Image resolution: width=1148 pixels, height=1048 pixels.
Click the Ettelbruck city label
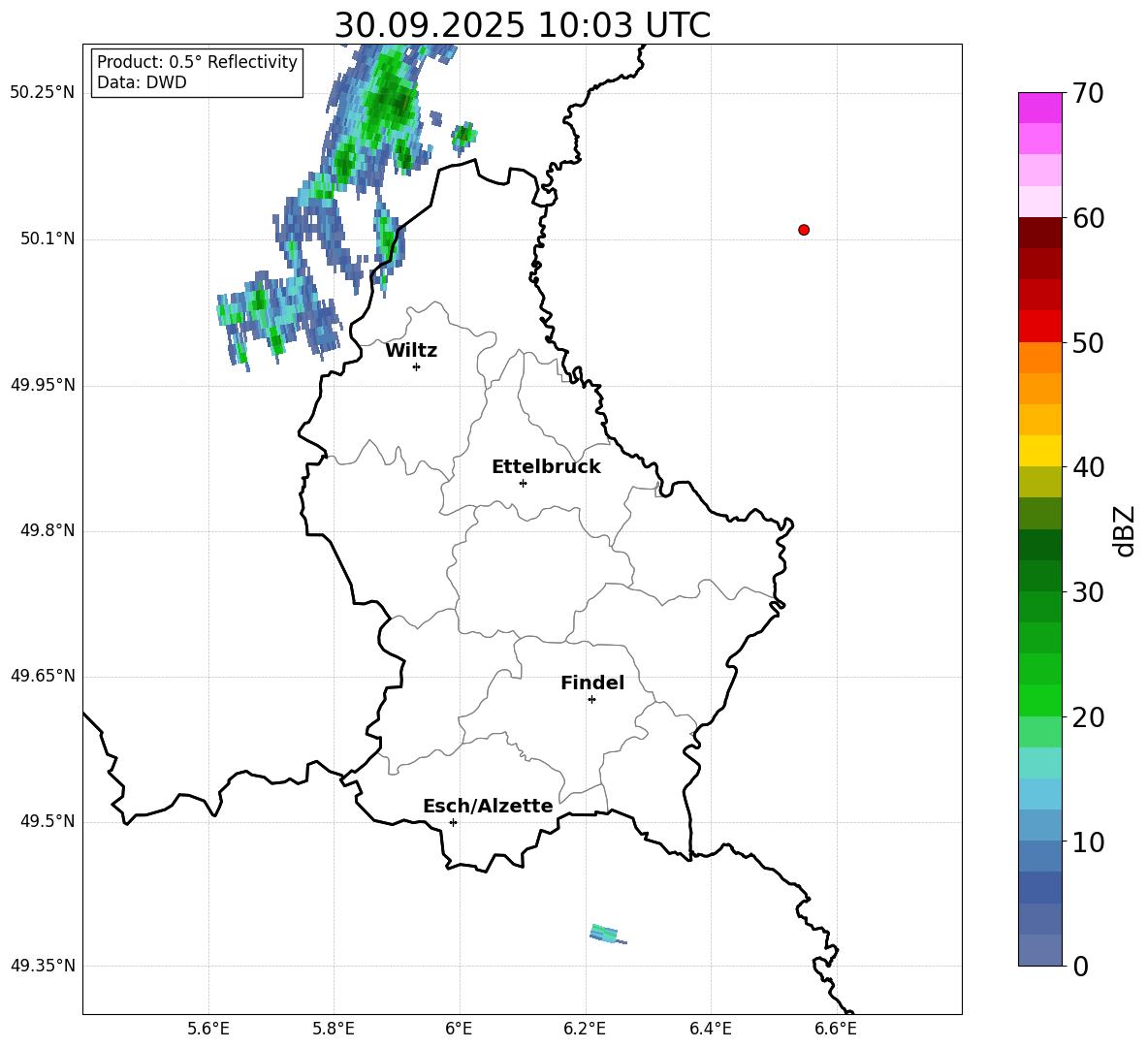pos(546,467)
